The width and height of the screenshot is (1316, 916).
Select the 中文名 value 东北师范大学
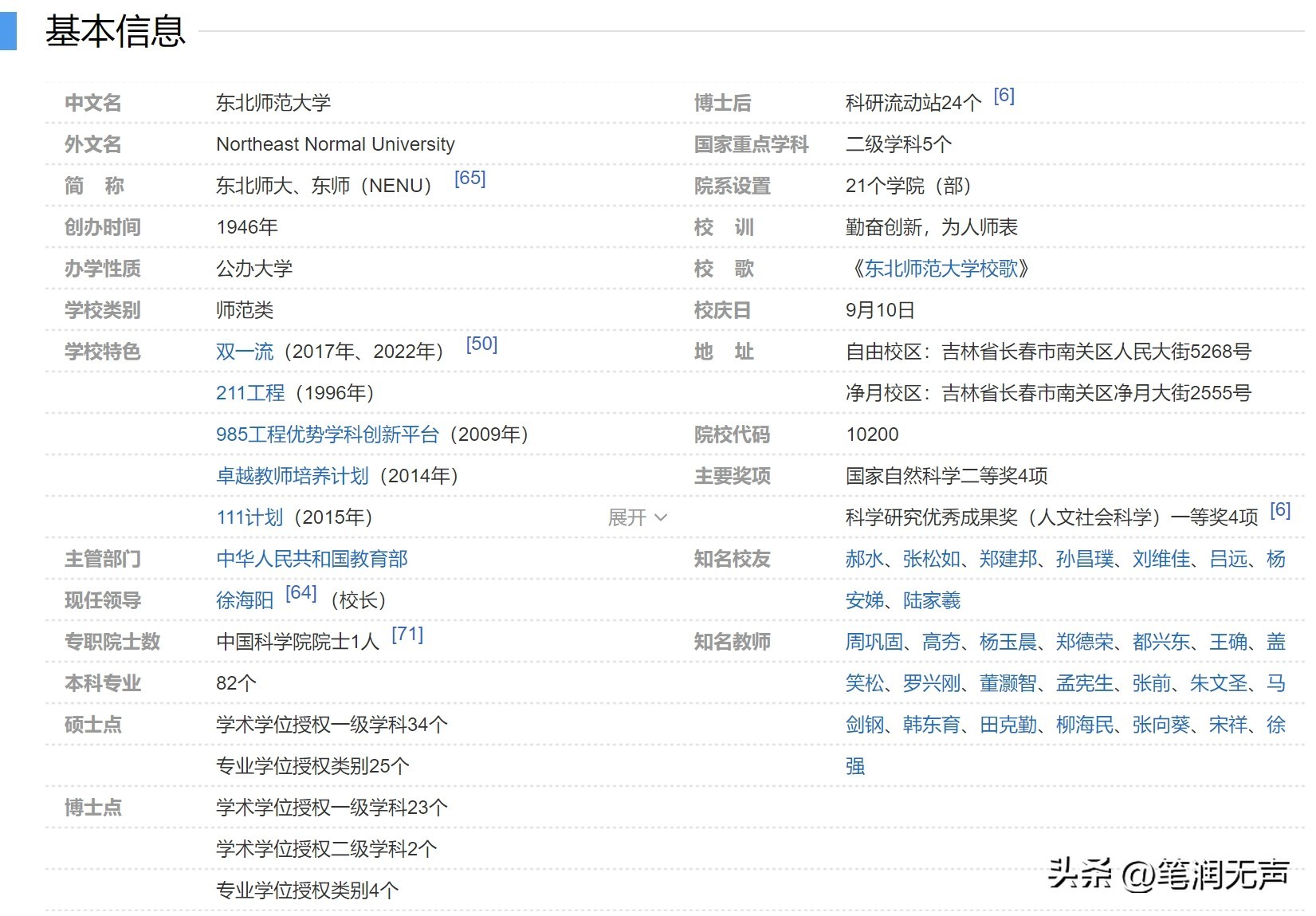pos(273,103)
